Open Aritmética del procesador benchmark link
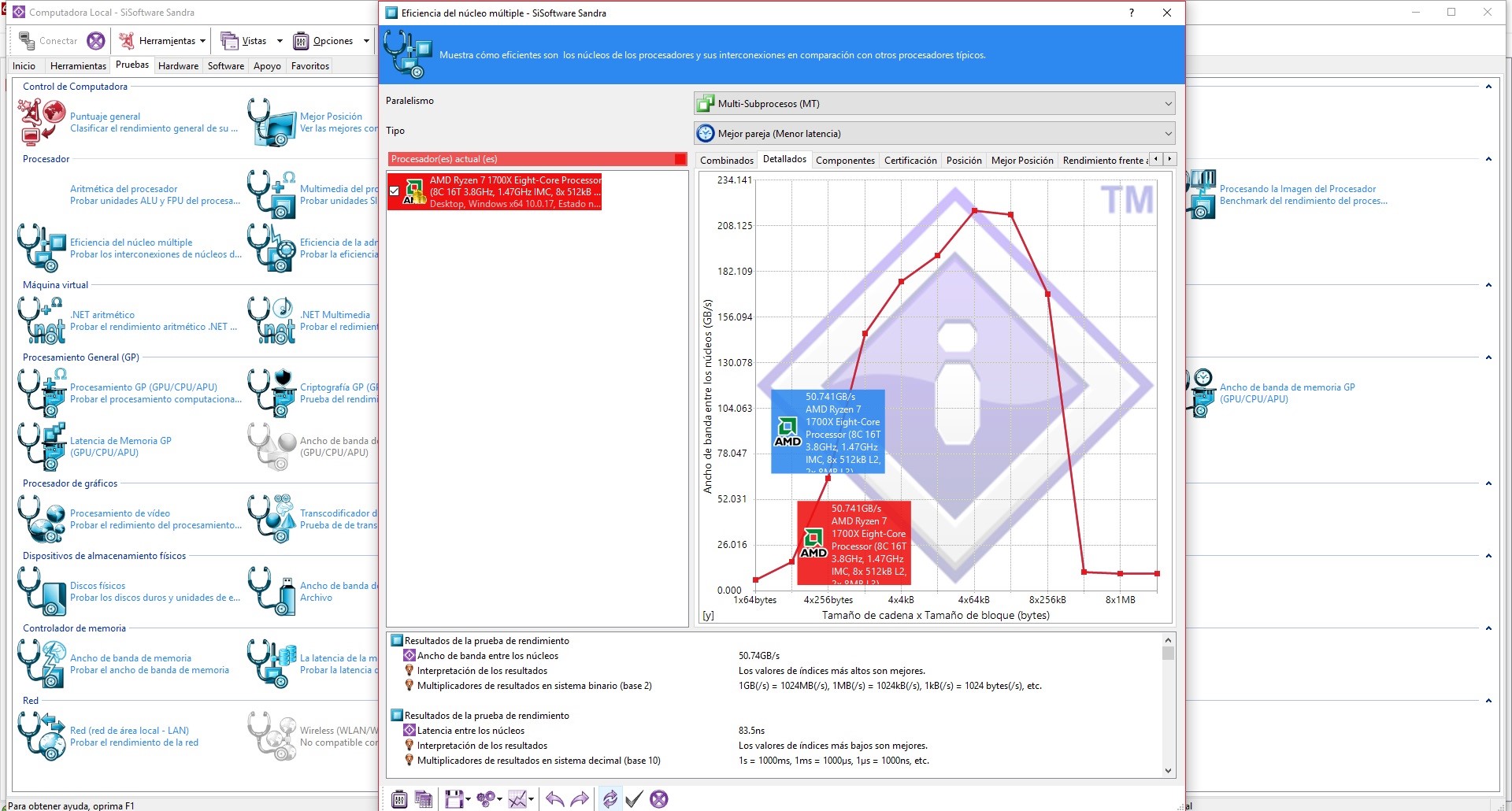Image resolution: width=1512 pixels, height=811 pixels. [123, 189]
